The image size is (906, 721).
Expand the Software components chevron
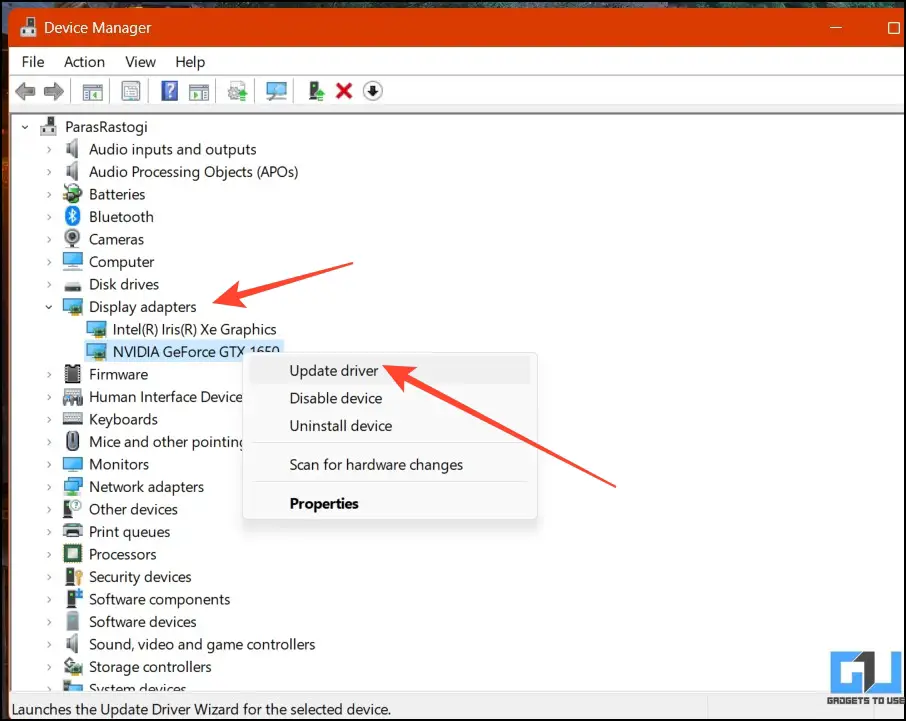49,599
